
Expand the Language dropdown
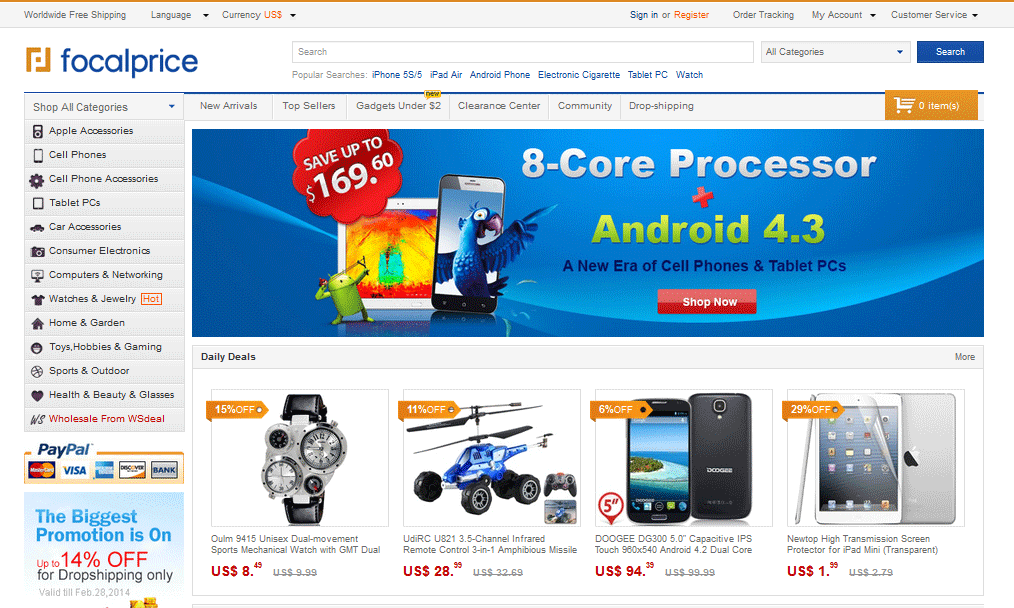pos(179,15)
